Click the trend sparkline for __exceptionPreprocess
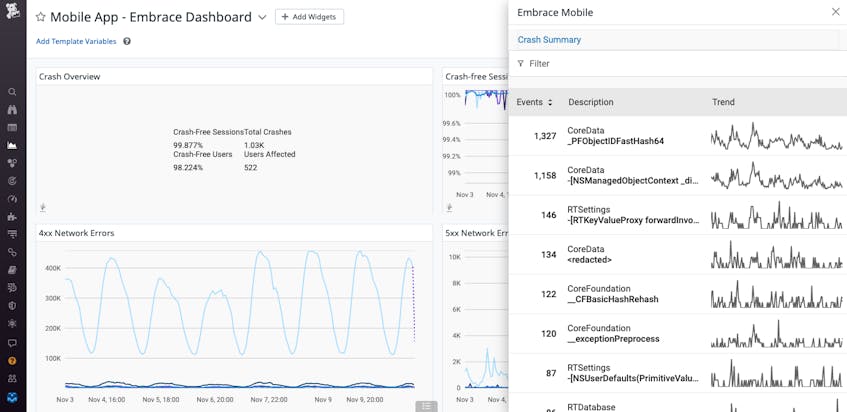 click(x=776, y=334)
